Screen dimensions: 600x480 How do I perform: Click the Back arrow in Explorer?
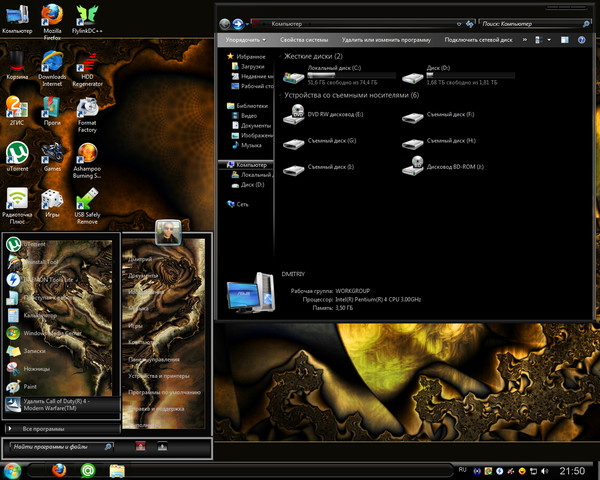(225, 24)
